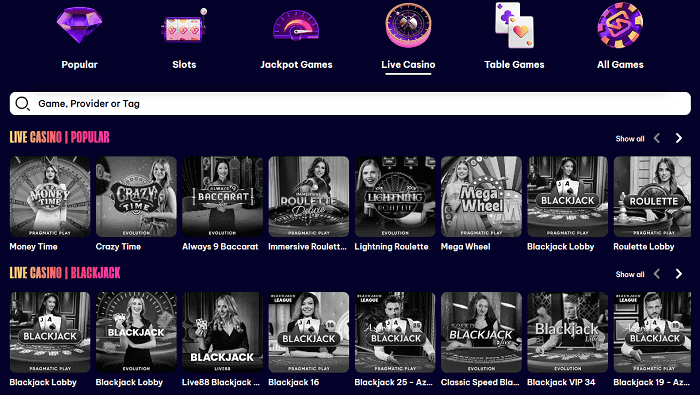Open Blackjack 16 thumbnail
The height and width of the screenshot is (395, 700).
pos(308,332)
